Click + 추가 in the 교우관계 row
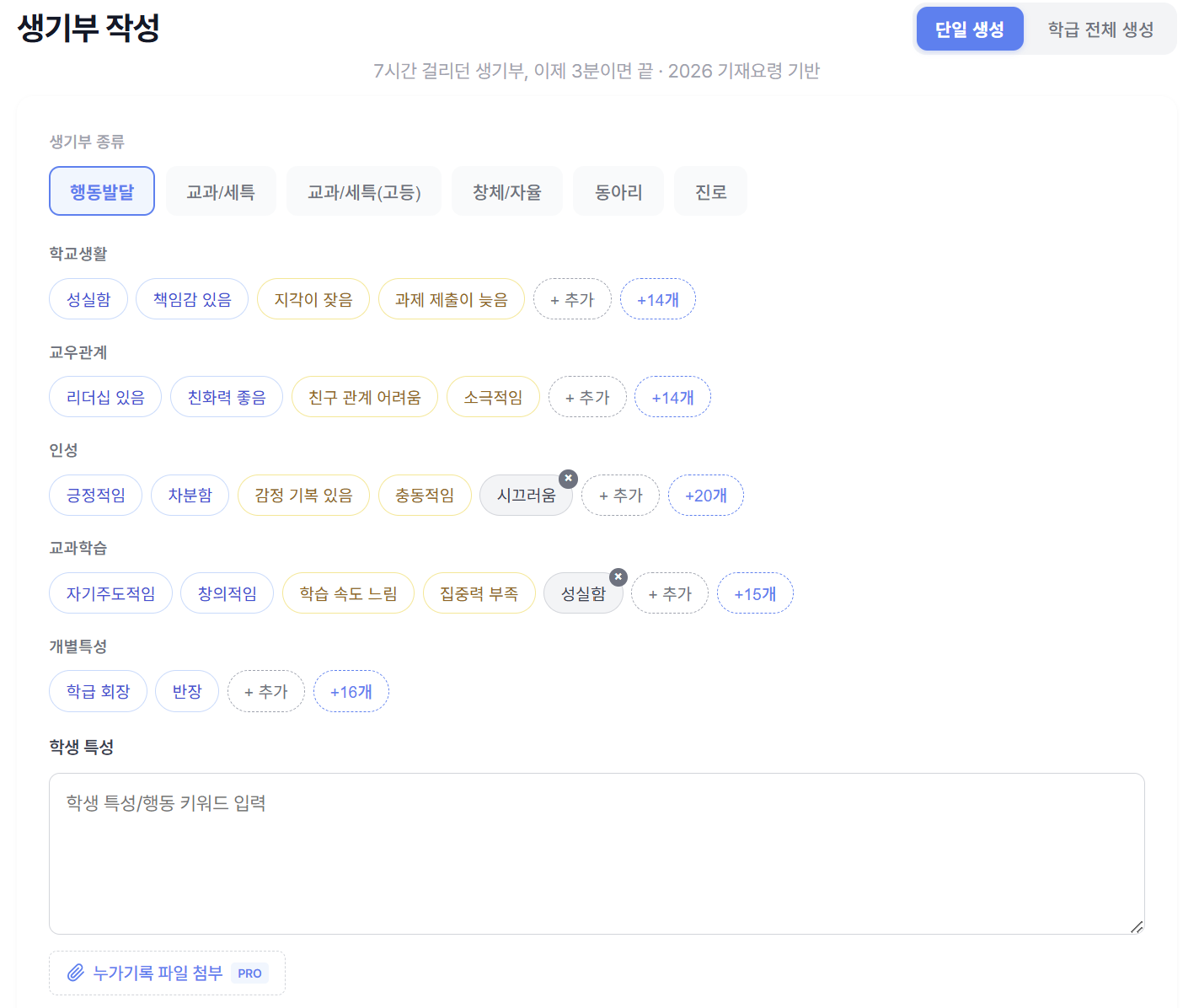The height and width of the screenshot is (1008, 1183). coord(587,397)
